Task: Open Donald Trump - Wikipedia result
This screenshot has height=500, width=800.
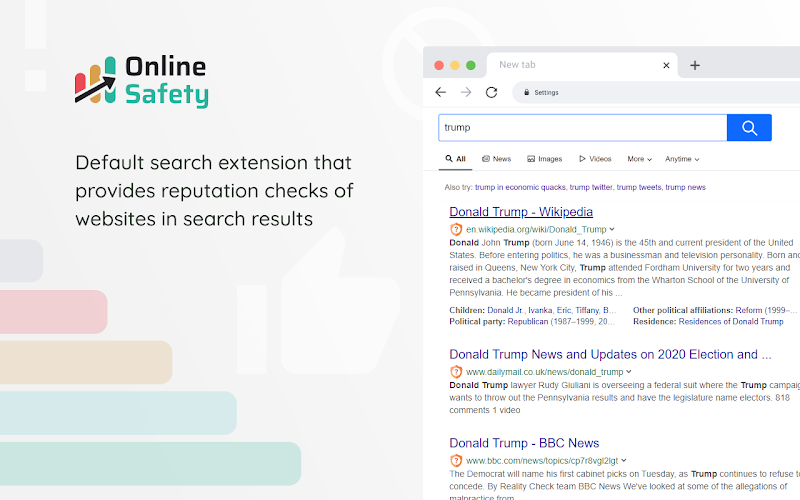Action: coord(521,212)
